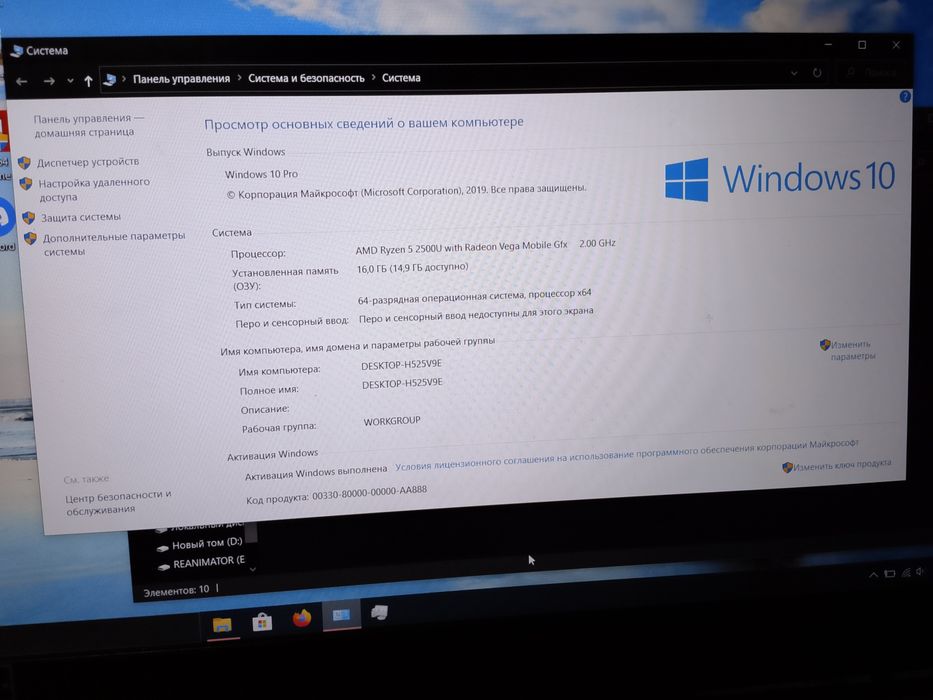Click 'Windows 10 Pro' edition text
This screenshot has width=933, height=700.
[261, 174]
